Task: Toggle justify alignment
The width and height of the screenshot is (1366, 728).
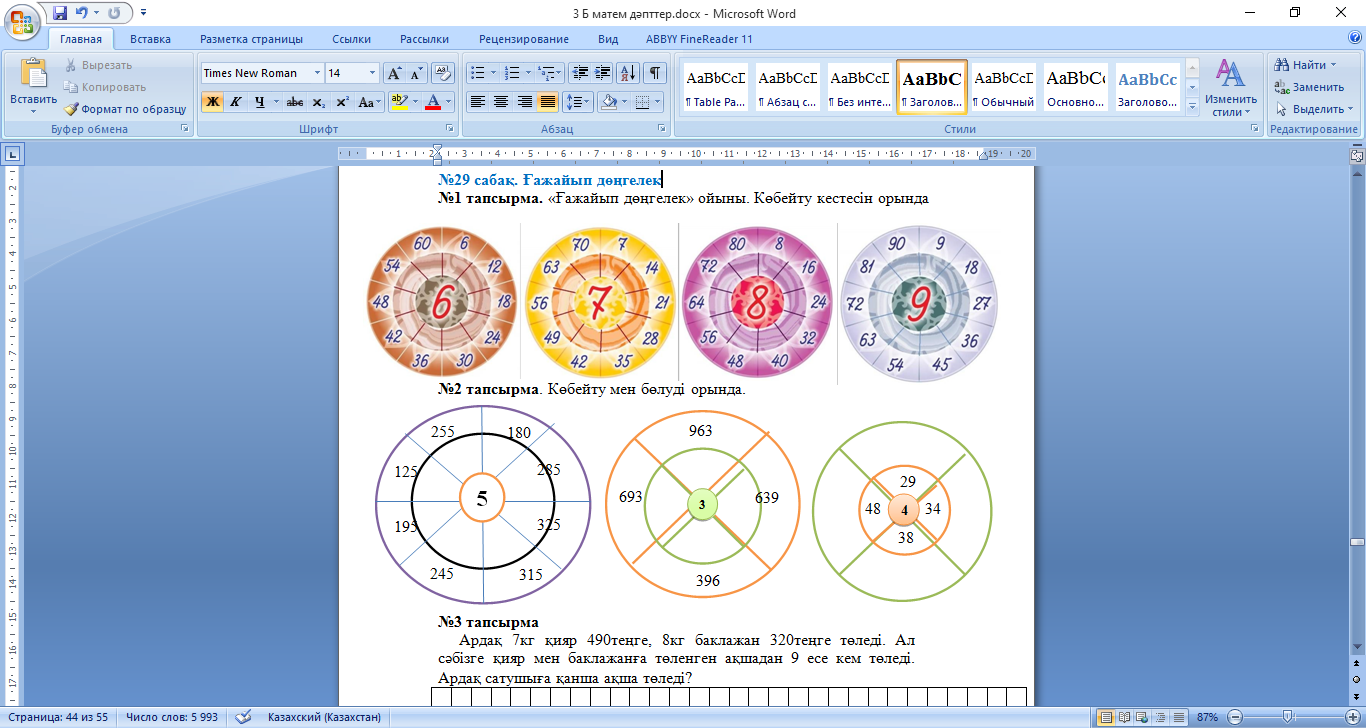Action: click(548, 102)
